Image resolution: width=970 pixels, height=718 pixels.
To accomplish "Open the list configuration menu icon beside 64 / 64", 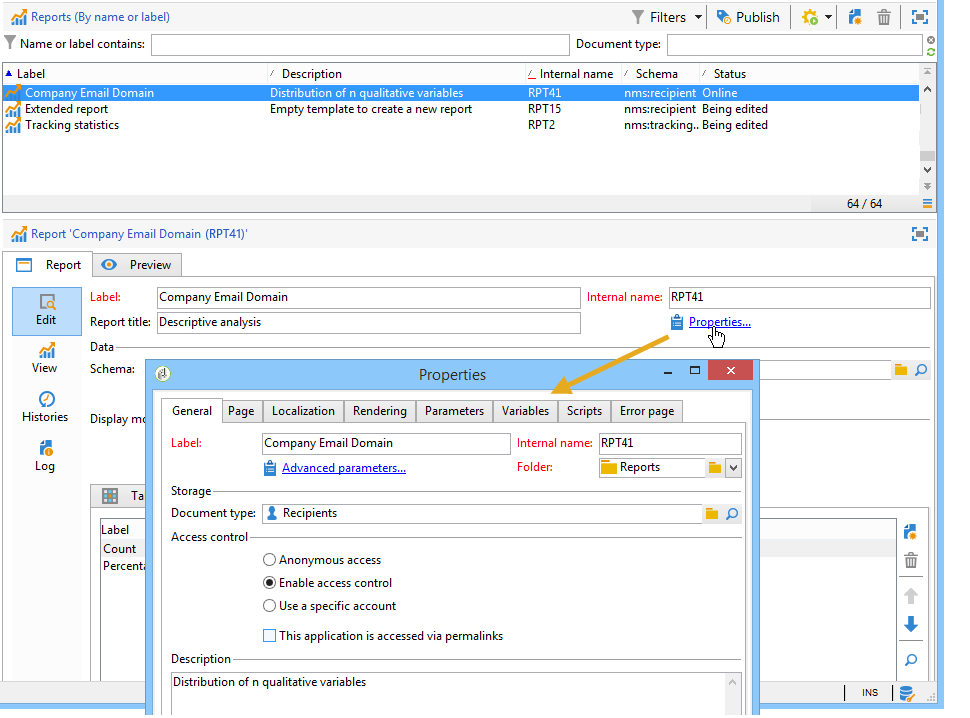I will (x=927, y=203).
